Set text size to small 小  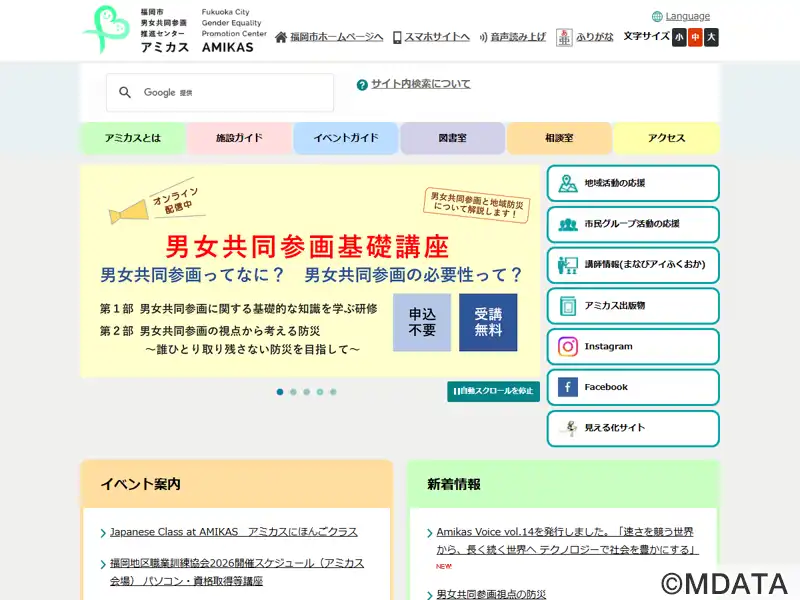679,37
